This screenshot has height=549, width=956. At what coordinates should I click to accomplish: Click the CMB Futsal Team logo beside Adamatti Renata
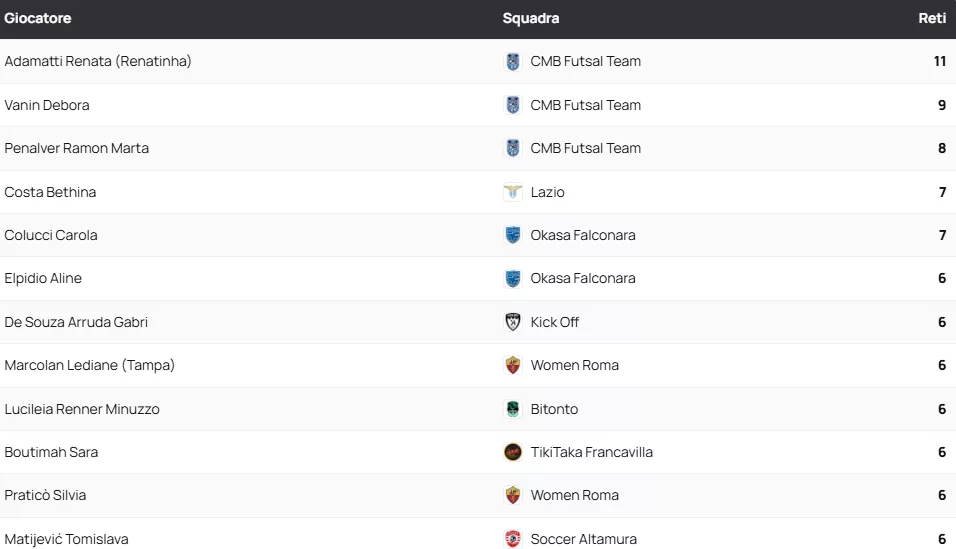(513, 62)
